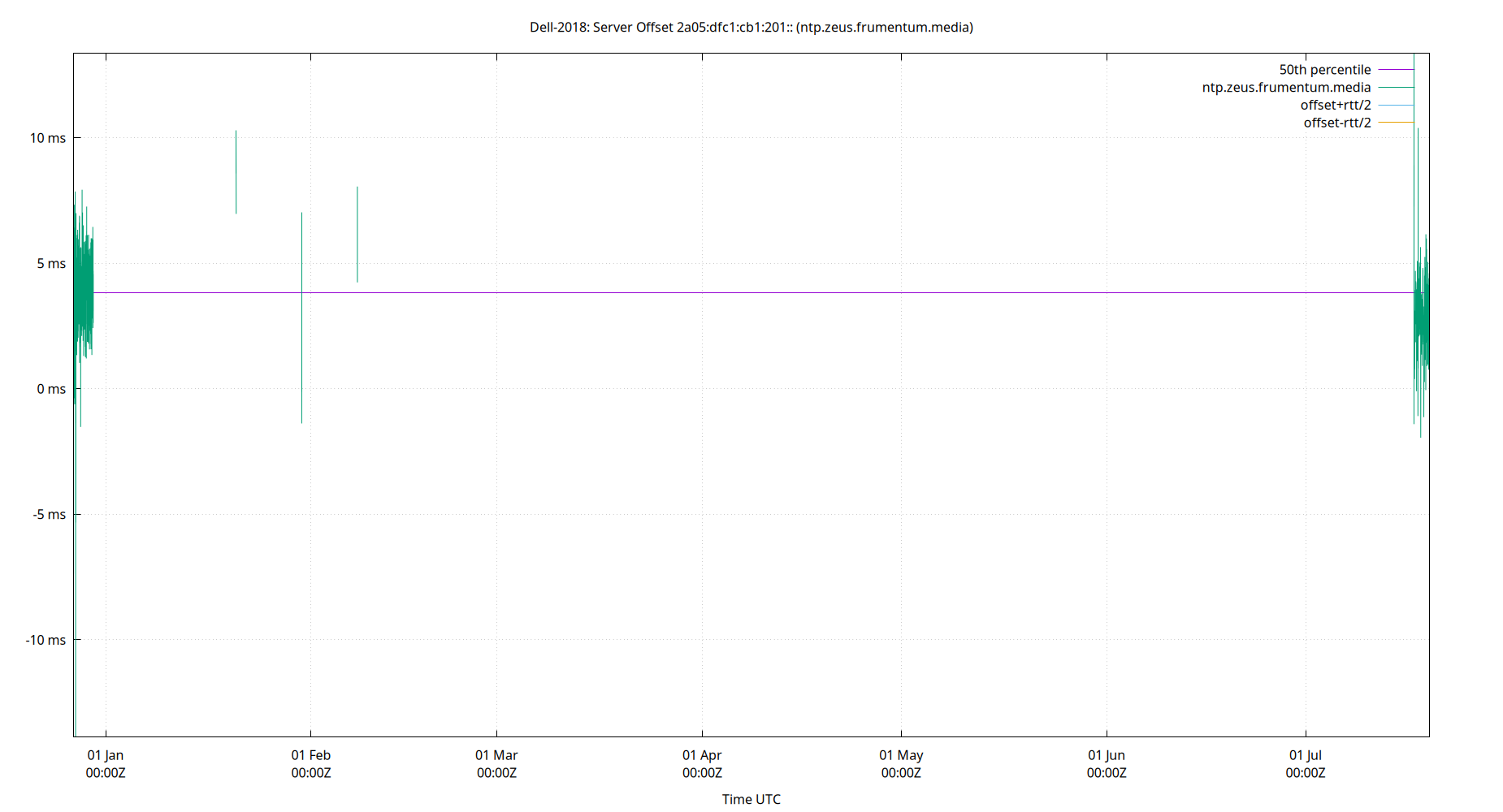Click the offset-rtt/2 legend label
The image size is (1503, 812).
click(1336, 122)
